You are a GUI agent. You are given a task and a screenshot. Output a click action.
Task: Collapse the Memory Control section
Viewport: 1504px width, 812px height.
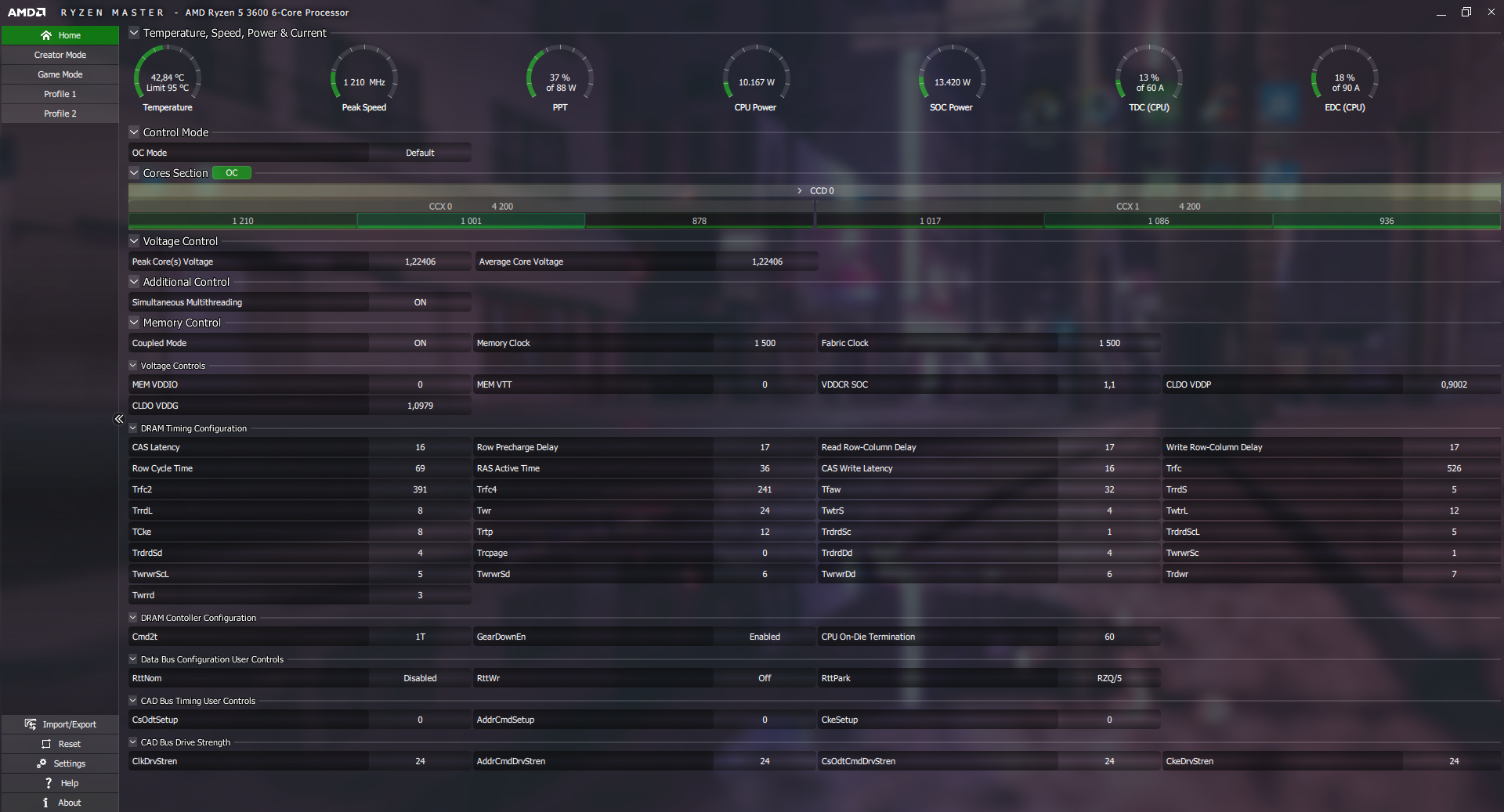[x=134, y=323]
